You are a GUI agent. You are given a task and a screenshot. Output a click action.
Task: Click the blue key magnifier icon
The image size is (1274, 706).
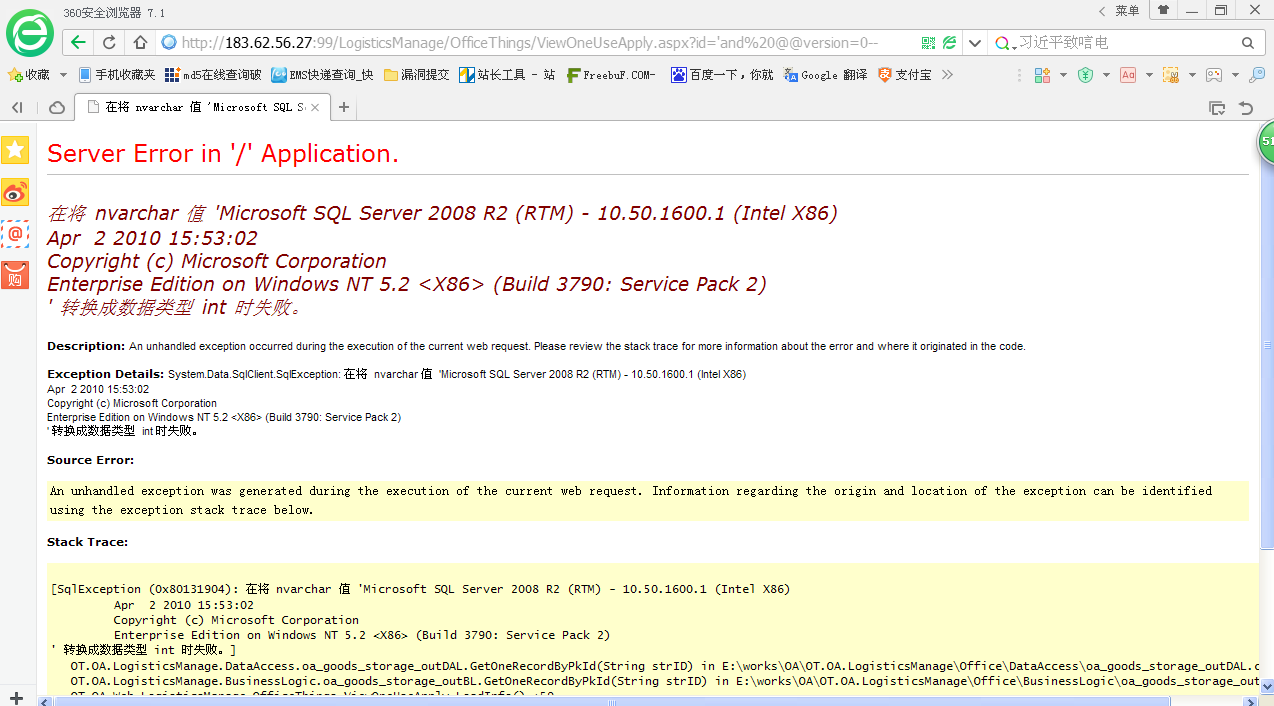(x=1257, y=75)
